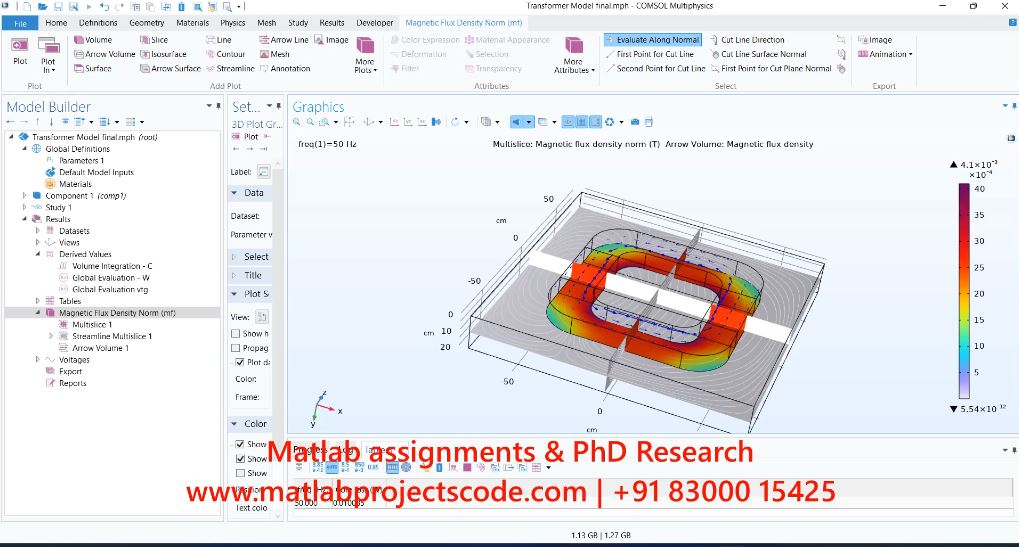Add a Slice plot
The height and width of the screenshot is (547, 1019).
154,40
